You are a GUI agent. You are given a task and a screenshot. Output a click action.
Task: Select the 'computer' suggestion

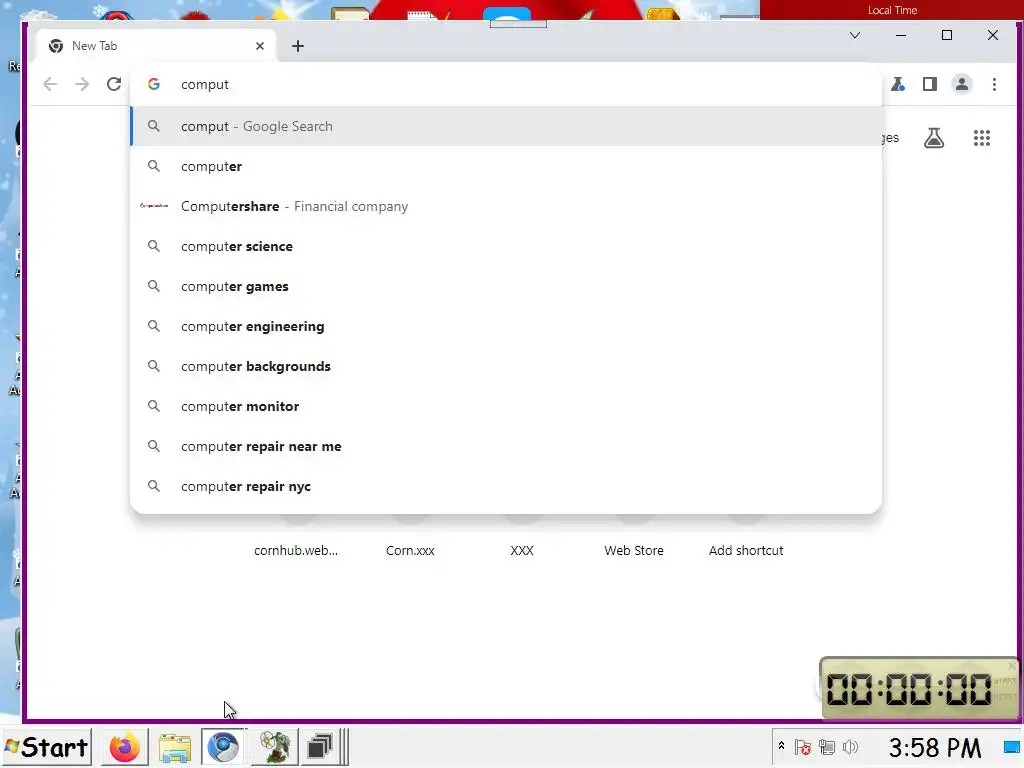coord(506,167)
